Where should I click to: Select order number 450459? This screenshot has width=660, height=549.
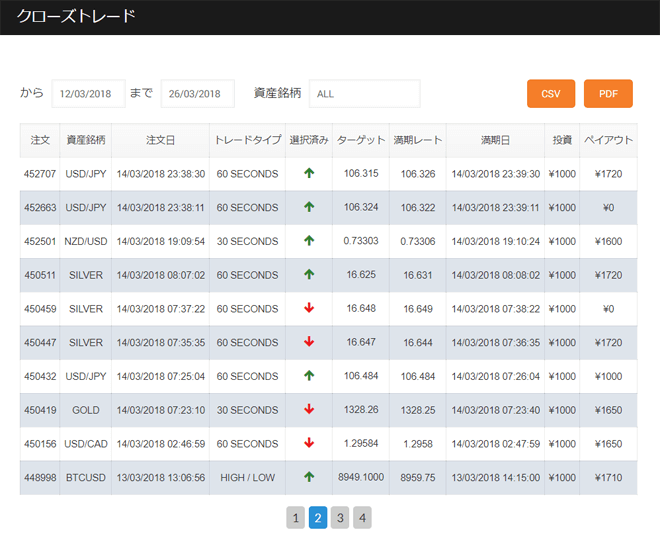(40, 309)
